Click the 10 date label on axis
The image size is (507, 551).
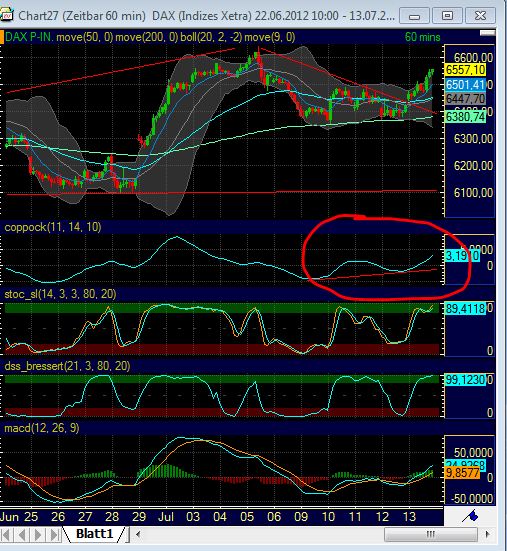328,517
